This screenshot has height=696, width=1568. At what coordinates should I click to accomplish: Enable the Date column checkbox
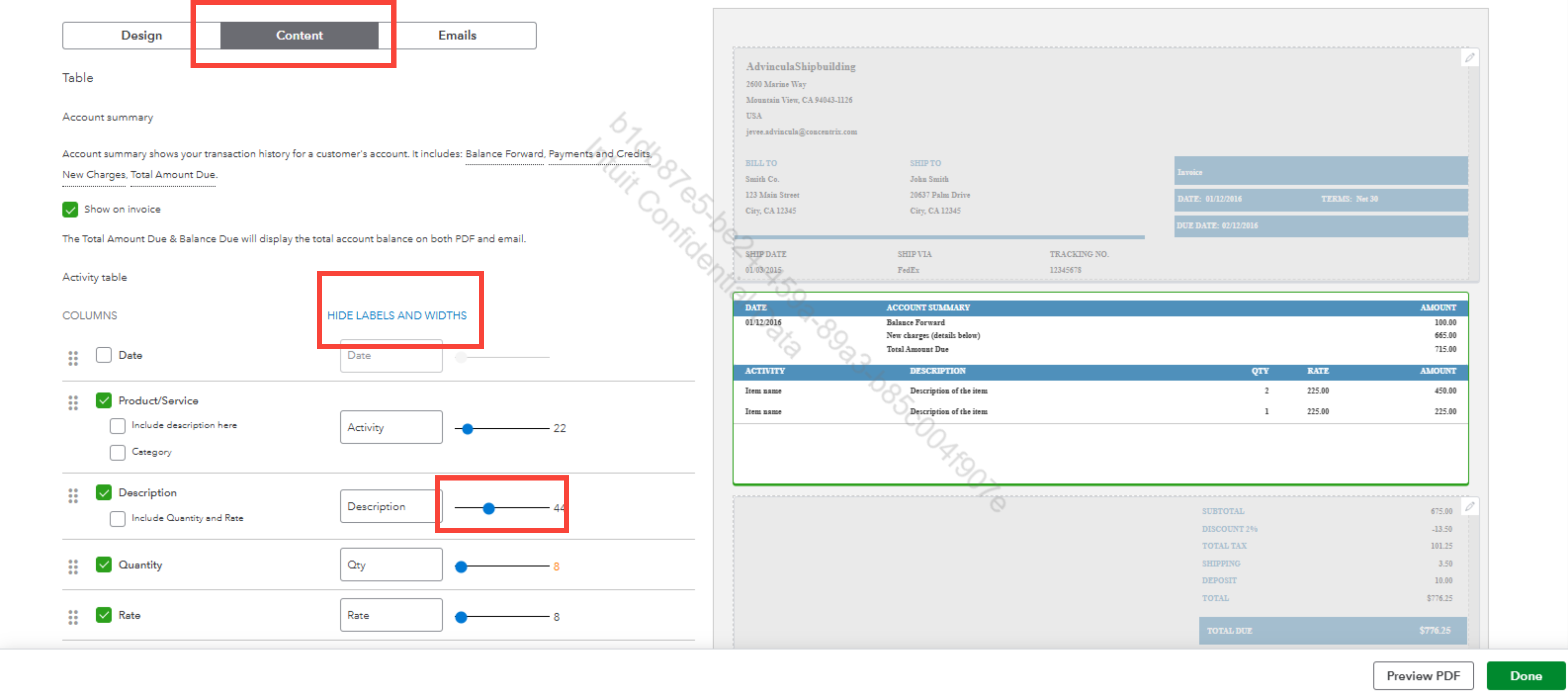click(x=104, y=355)
